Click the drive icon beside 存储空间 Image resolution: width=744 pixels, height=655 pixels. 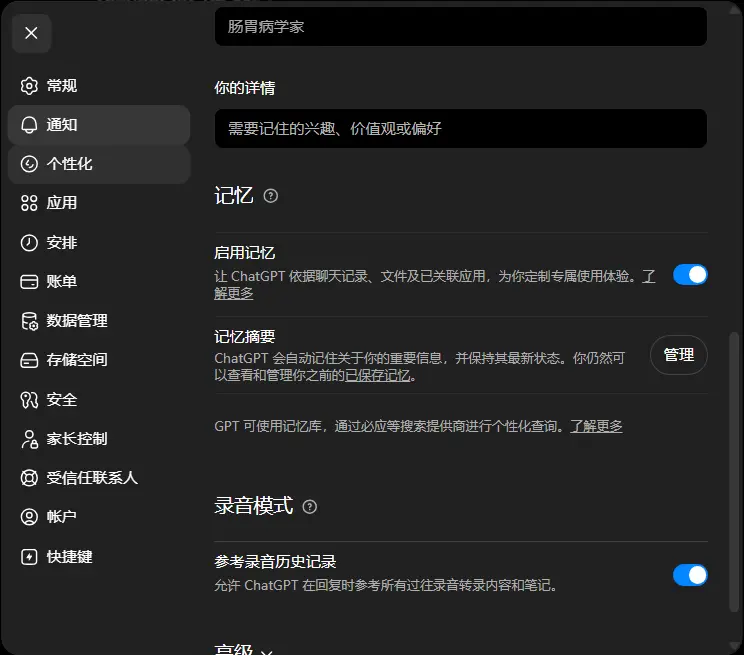[x=29, y=360]
